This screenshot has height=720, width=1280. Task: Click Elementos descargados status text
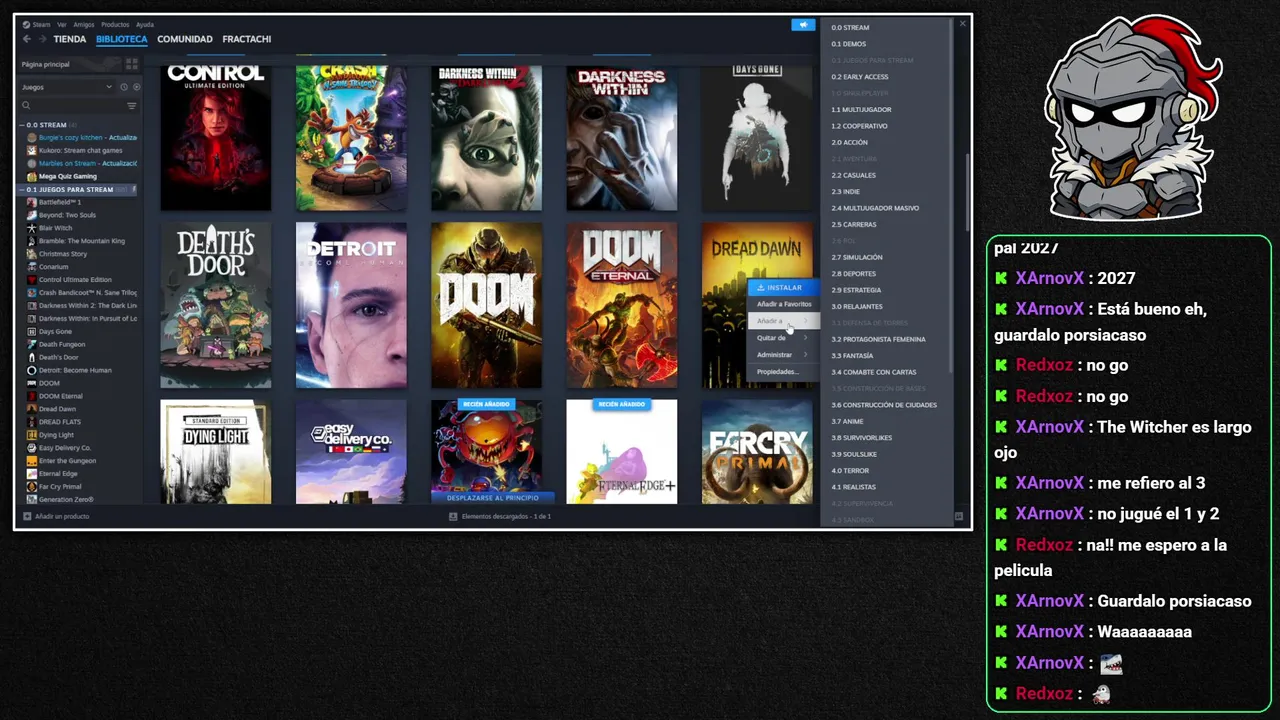coord(506,516)
